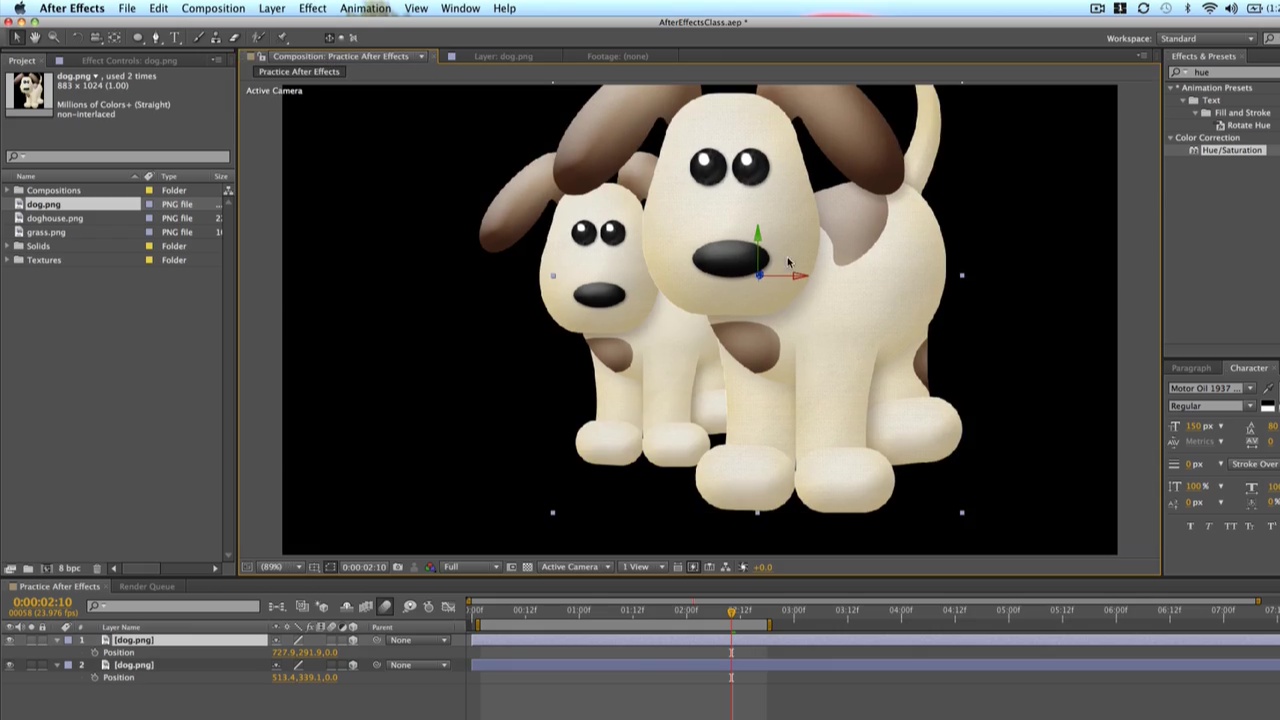The height and width of the screenshot is (720, 1280).
Task: Switch to Effect Controls: dog.png tab
Action: 129,60
